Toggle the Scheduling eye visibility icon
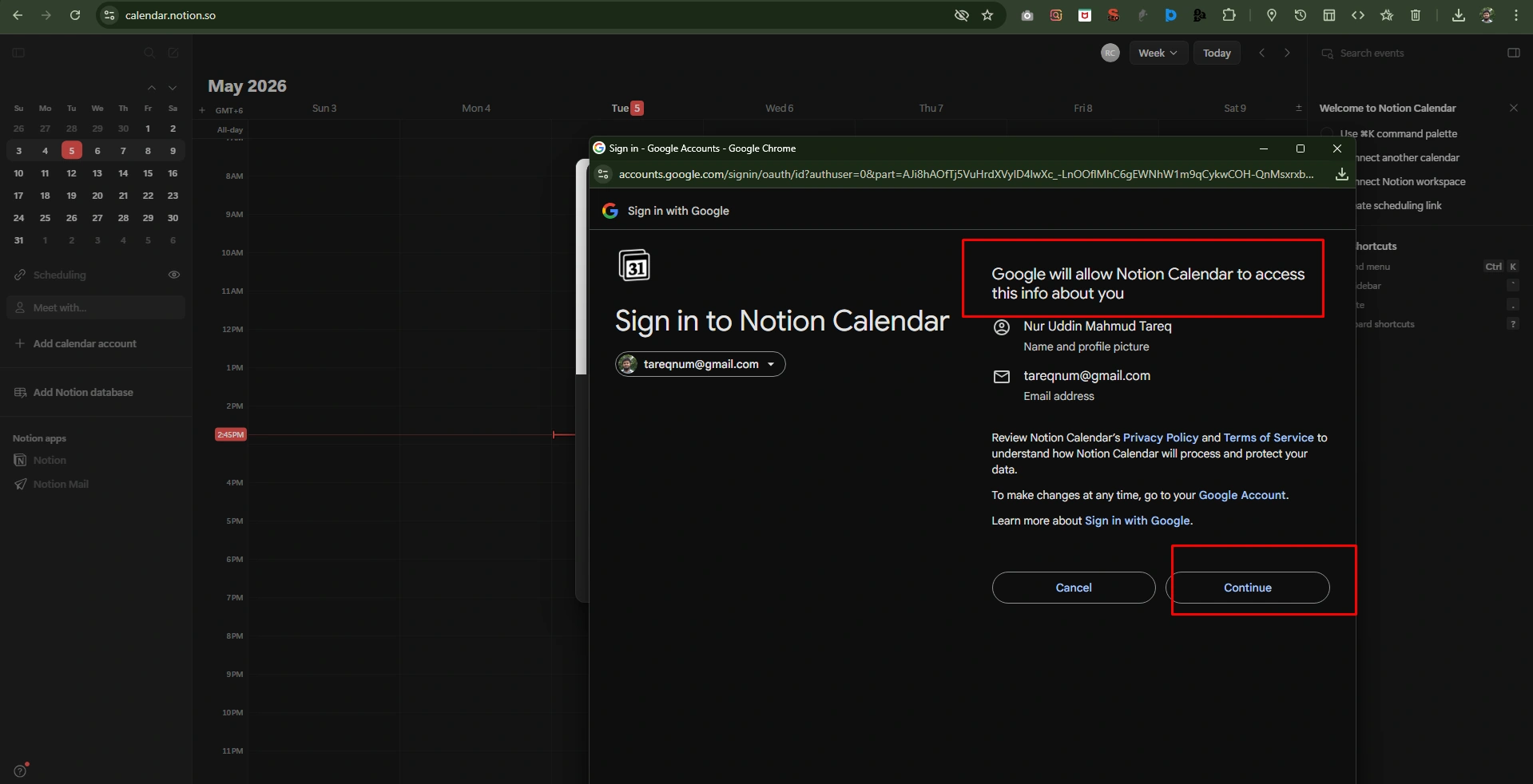The width and height of the screenshot is (1533, 784). 174,275
